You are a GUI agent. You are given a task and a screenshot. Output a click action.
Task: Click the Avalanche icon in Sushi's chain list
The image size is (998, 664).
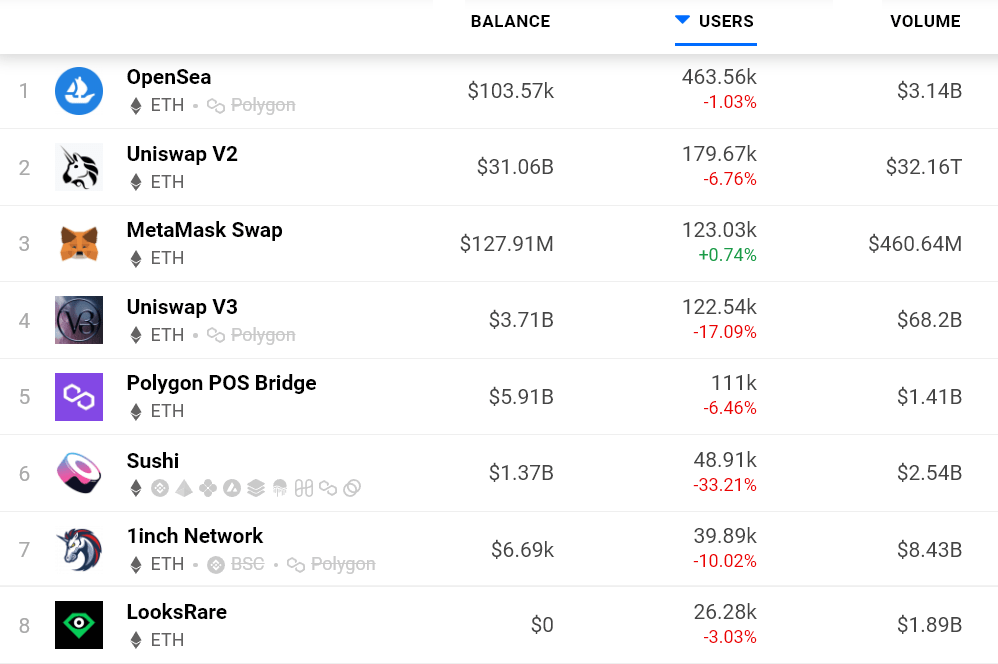click(x=230, y=488)
